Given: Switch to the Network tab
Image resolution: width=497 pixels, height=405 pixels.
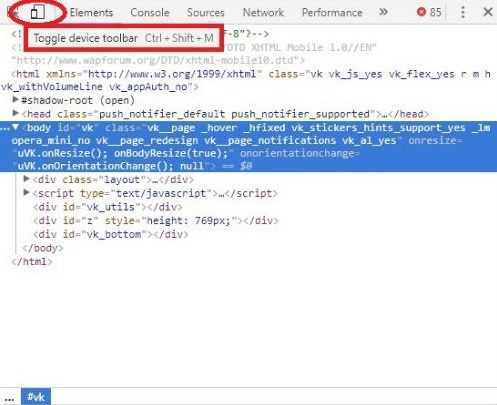Looking at the screenshot, I should tap(263, 13).
